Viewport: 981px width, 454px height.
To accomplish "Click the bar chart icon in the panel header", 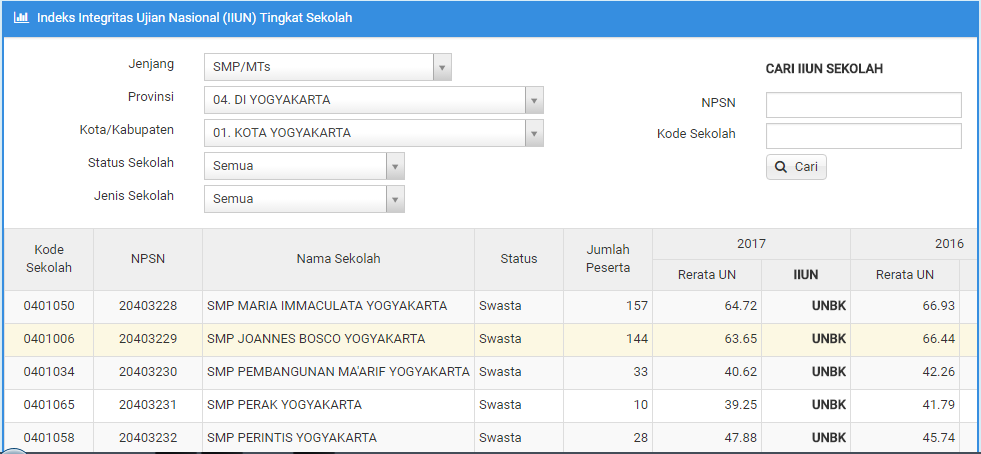I will [21, 18].
